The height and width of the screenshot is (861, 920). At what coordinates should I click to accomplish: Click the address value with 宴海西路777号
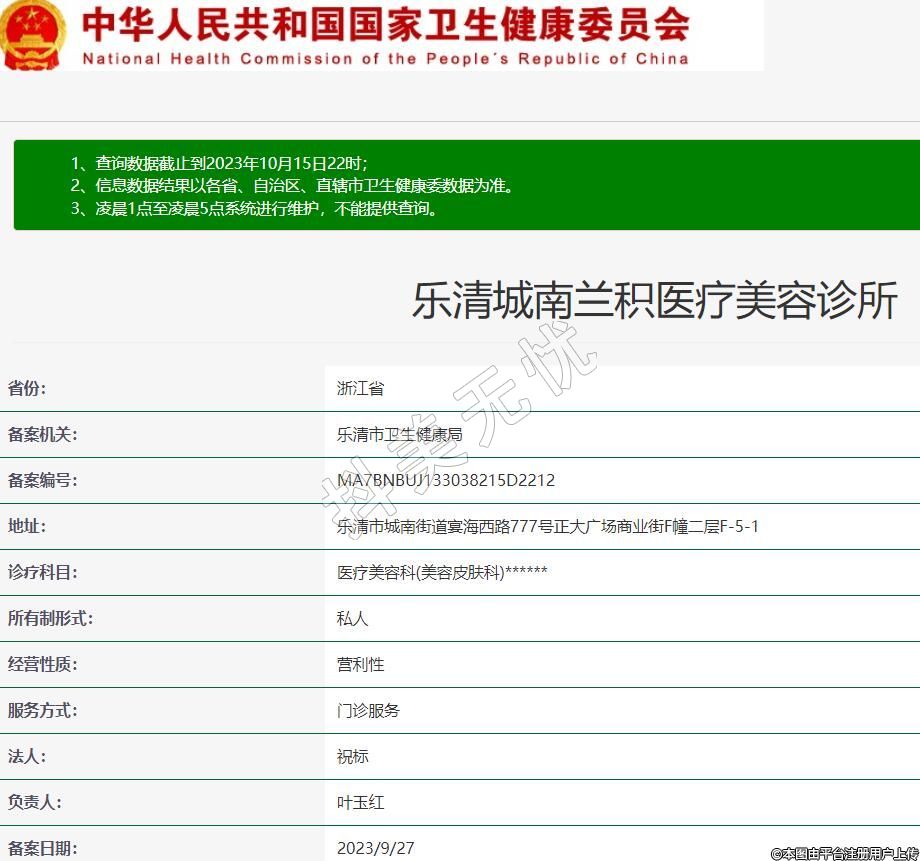tap(548, 526)
